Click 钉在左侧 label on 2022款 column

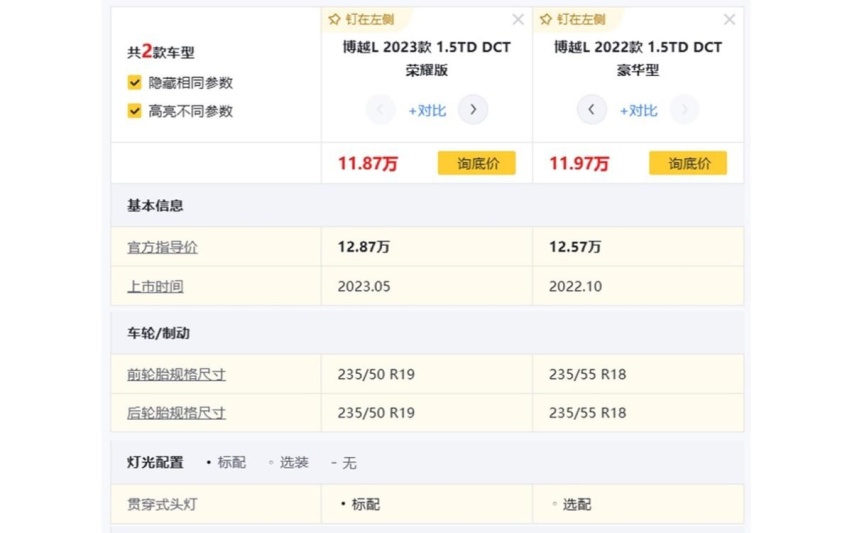(x=581, y=20)
